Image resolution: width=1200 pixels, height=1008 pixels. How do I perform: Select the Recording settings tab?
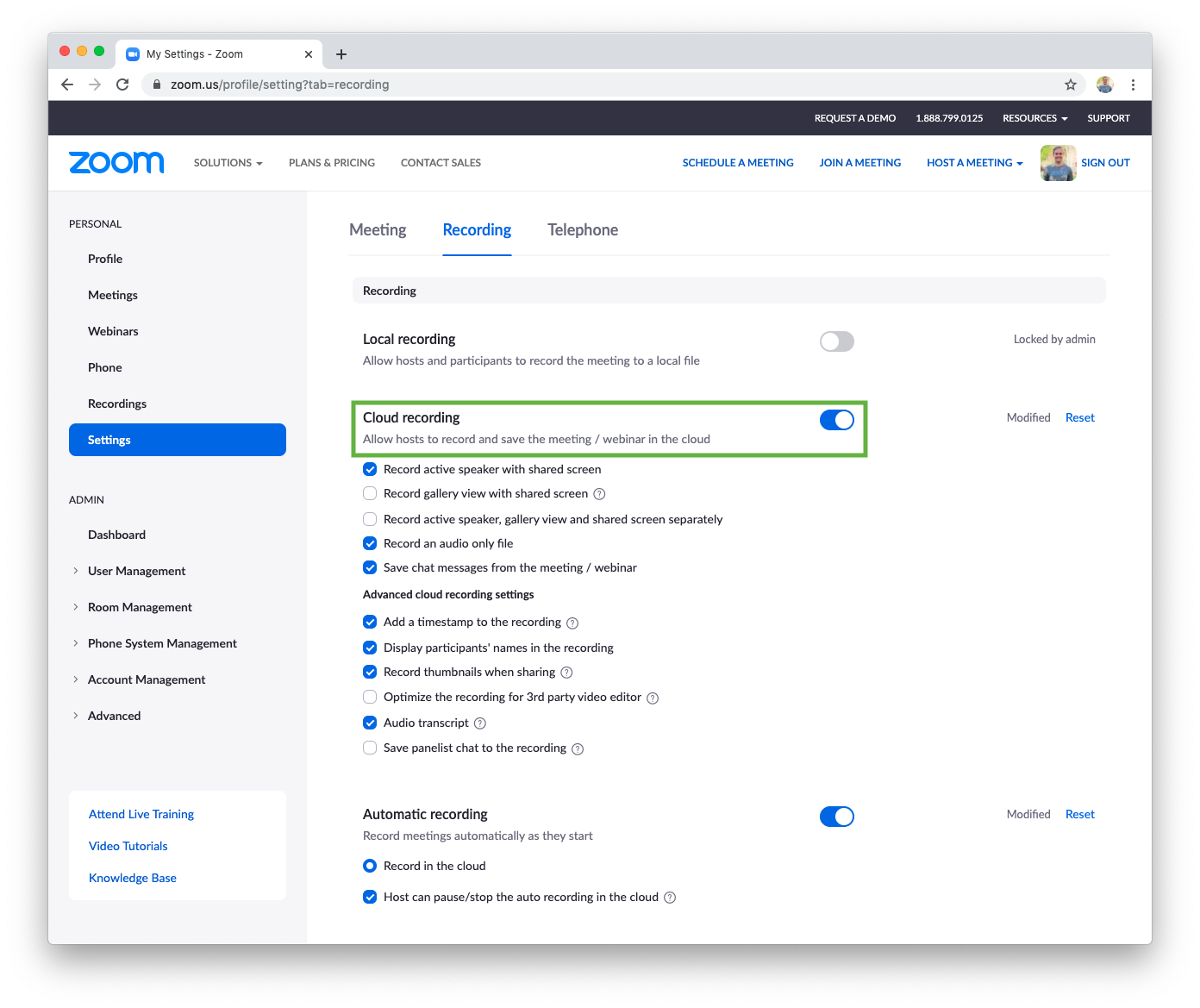(477, 230)
